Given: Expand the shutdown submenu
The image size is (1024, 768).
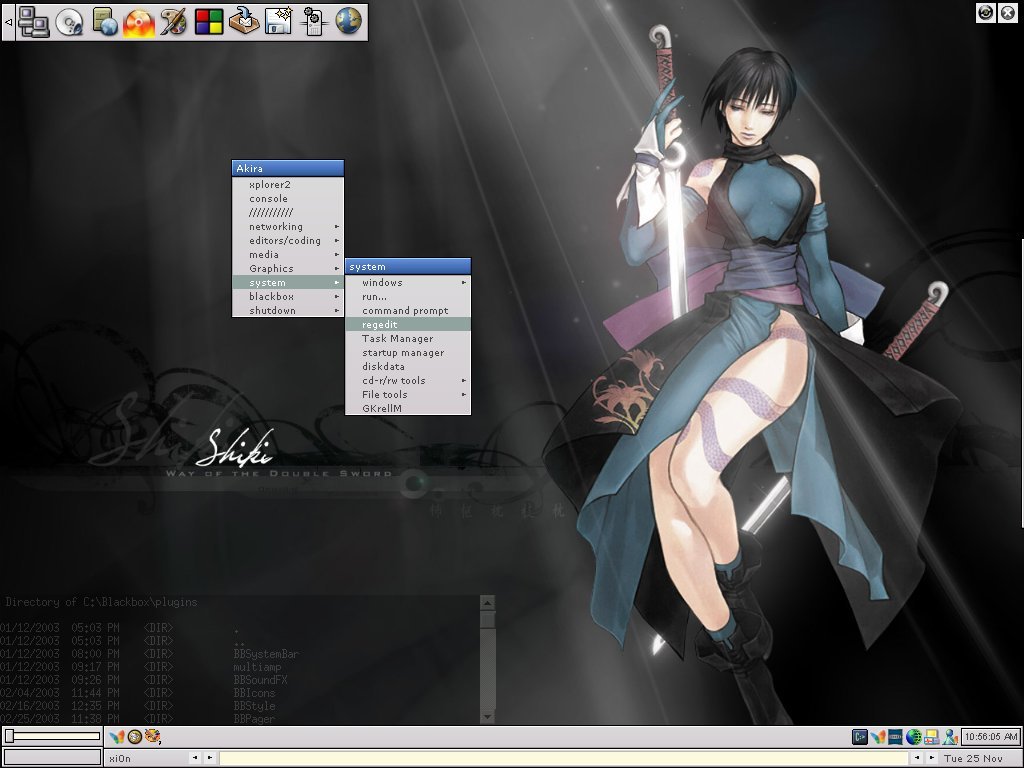Looking at the screenshot, I should click(288, 310).
